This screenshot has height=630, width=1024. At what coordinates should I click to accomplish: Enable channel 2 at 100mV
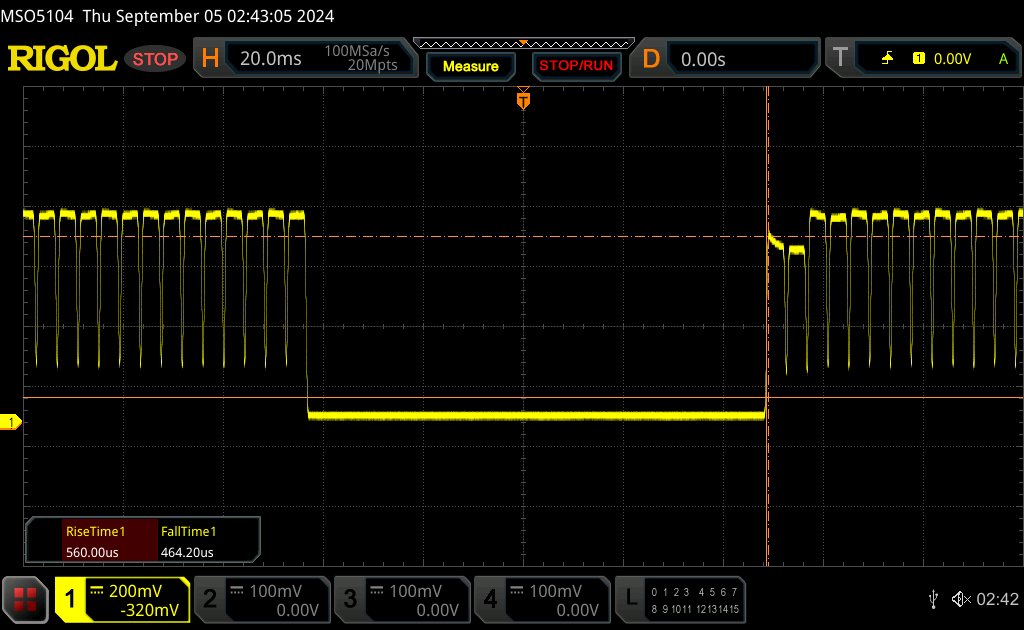point(261,599)
